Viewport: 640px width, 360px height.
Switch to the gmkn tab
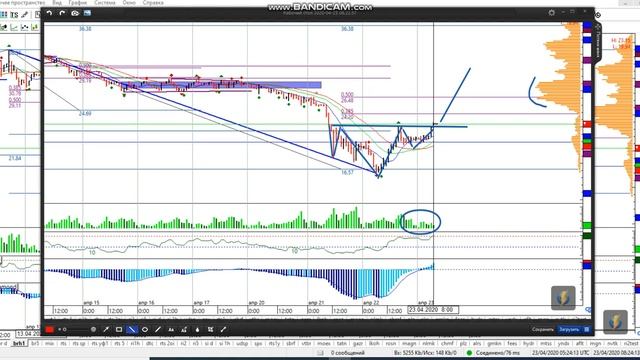(x=494, y=344)
